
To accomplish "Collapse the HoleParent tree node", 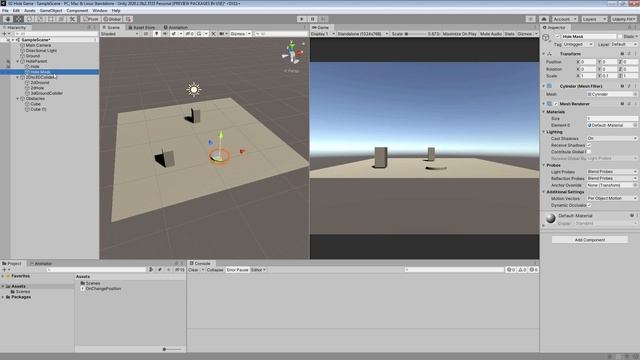I will coord(18,61).
